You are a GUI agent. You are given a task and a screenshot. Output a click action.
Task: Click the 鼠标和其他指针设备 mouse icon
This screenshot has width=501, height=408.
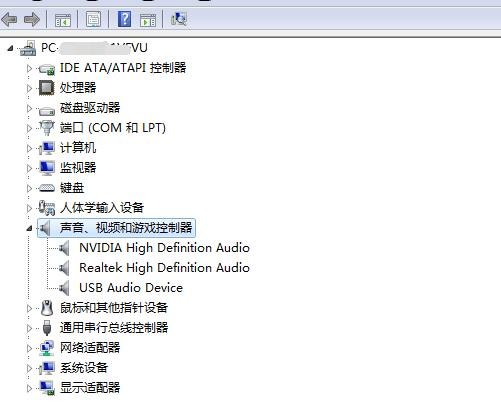coord(47,308)
